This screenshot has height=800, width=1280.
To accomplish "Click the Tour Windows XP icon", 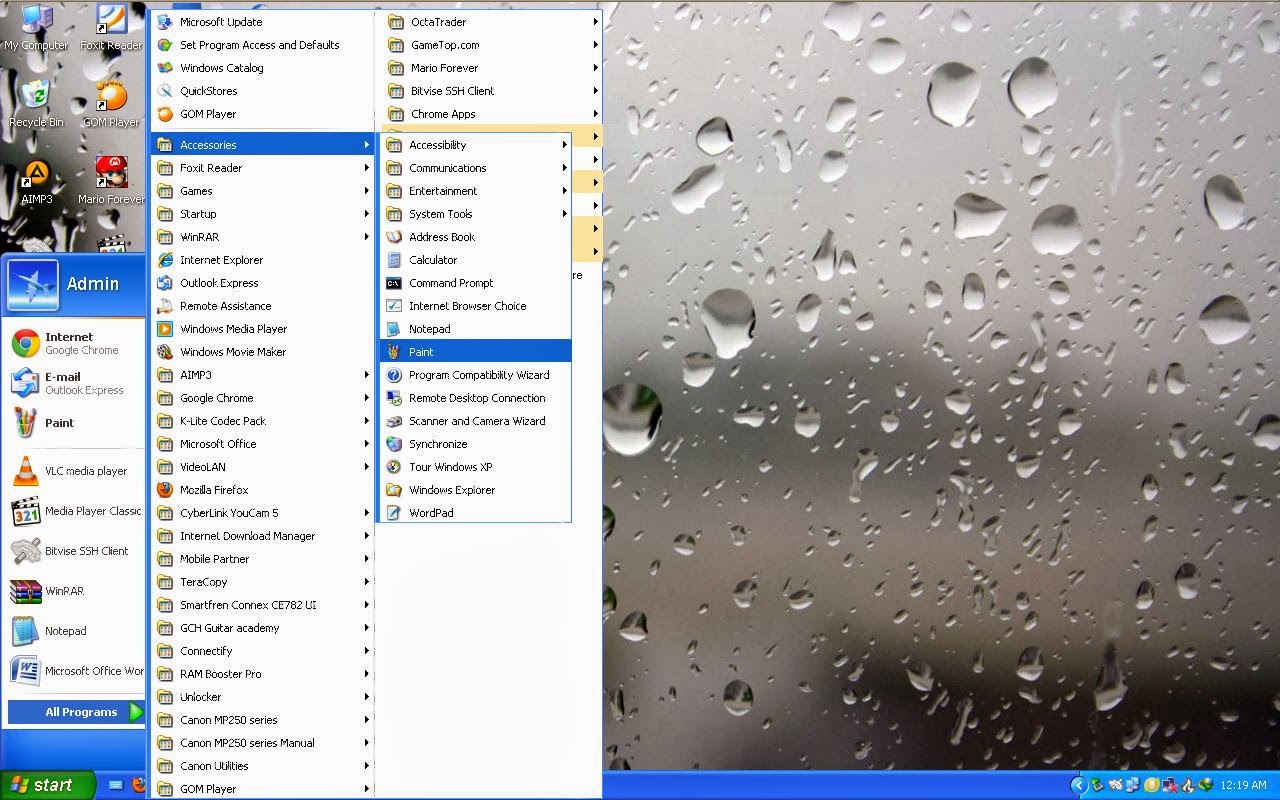I will pyautogui.click(x=394, y=467).
